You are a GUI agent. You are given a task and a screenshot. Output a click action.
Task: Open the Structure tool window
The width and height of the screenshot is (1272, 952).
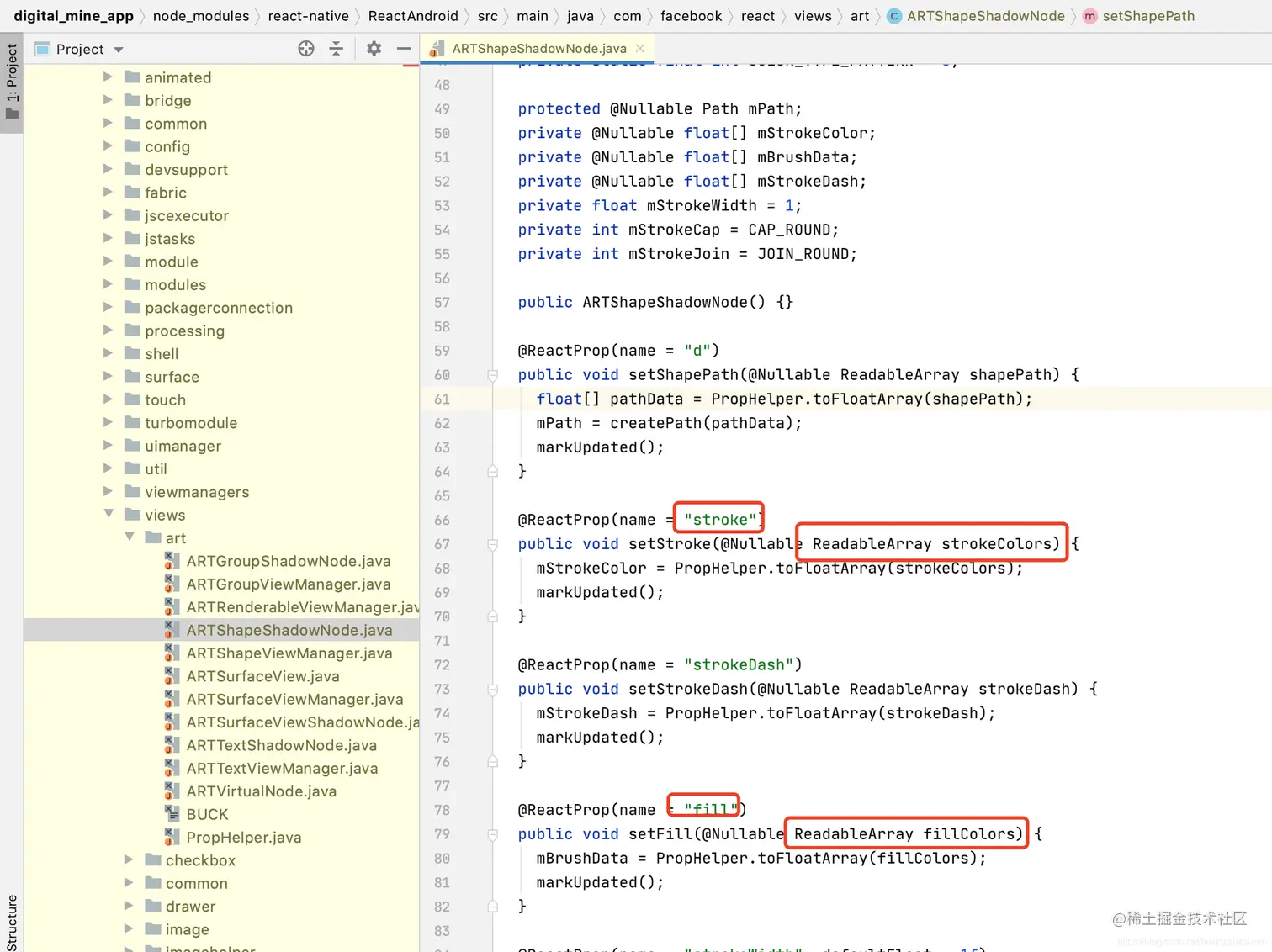pyautogui.click(x=12, y=922)
